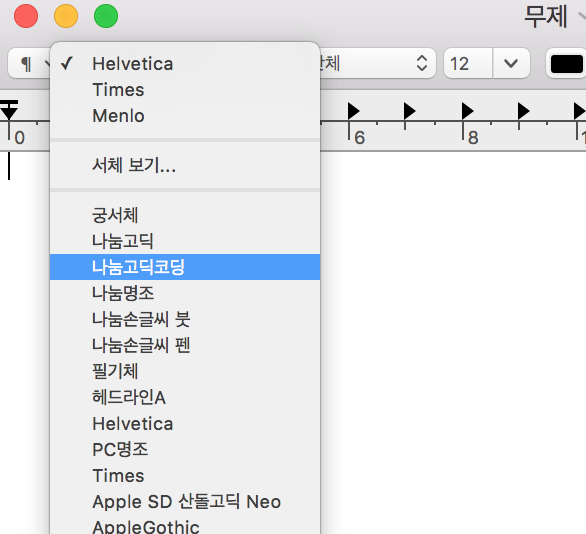
Task: Select 헤드라인A font
Action: tap(185, 397)
